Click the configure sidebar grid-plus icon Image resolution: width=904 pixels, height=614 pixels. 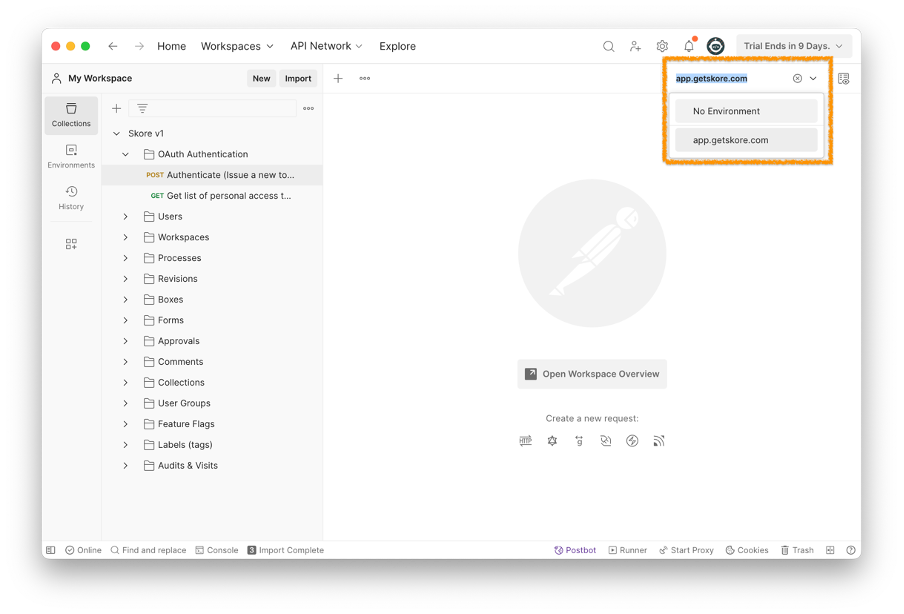(71, 244)
